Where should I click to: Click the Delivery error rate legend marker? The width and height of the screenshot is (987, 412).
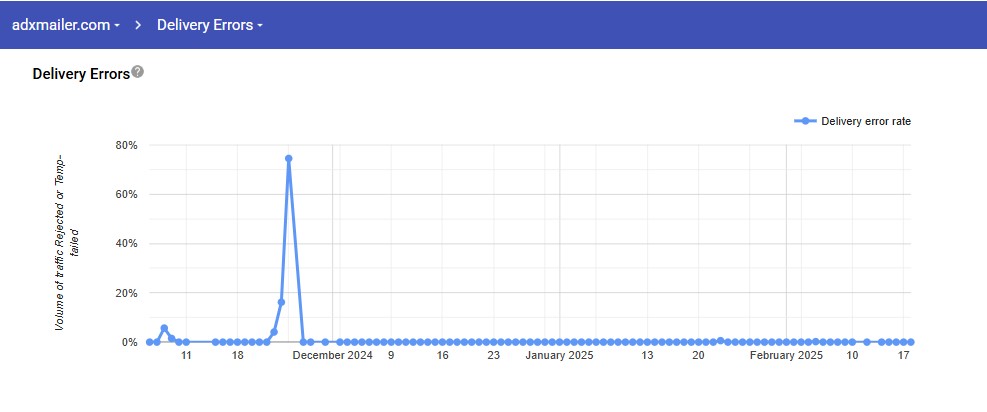point(805,121)
